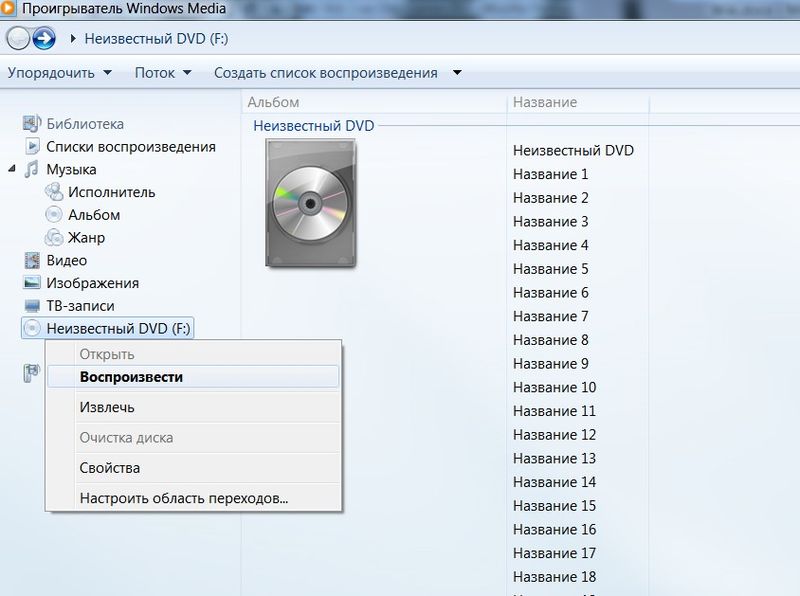The height and width of the screenshot is (596, 800).
Task: Select Название 11 in the list
Action: 555,411
